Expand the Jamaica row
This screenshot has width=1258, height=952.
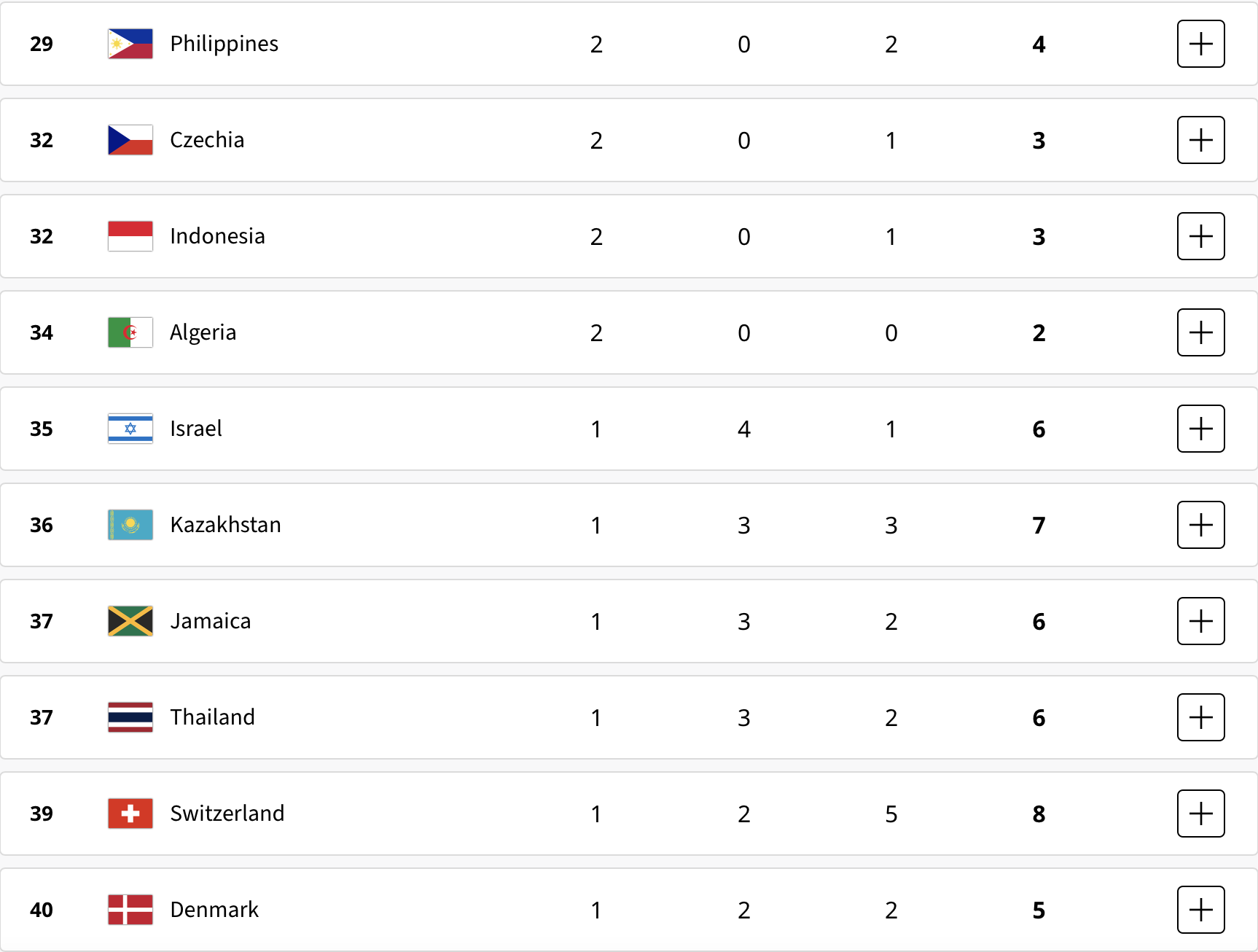1200,621
